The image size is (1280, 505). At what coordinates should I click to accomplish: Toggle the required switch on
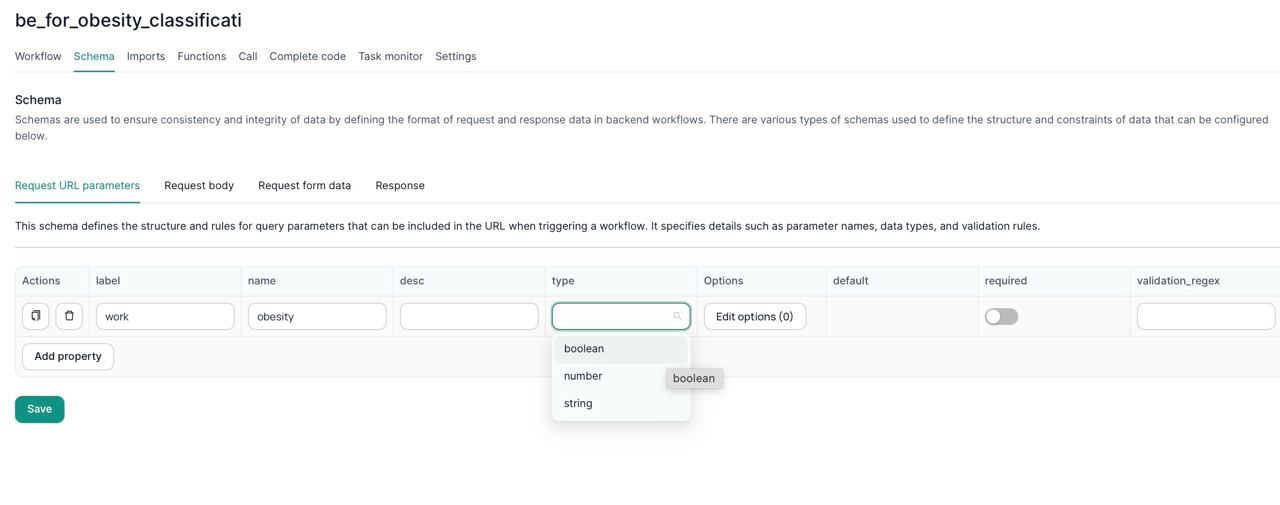pyautogui.click(x=1001, y=316)
